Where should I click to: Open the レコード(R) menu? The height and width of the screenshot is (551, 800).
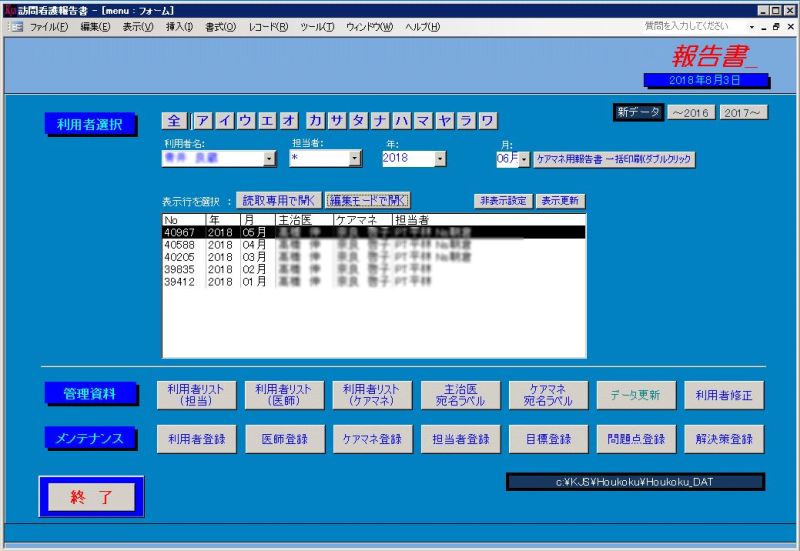[x=267, y=27]
